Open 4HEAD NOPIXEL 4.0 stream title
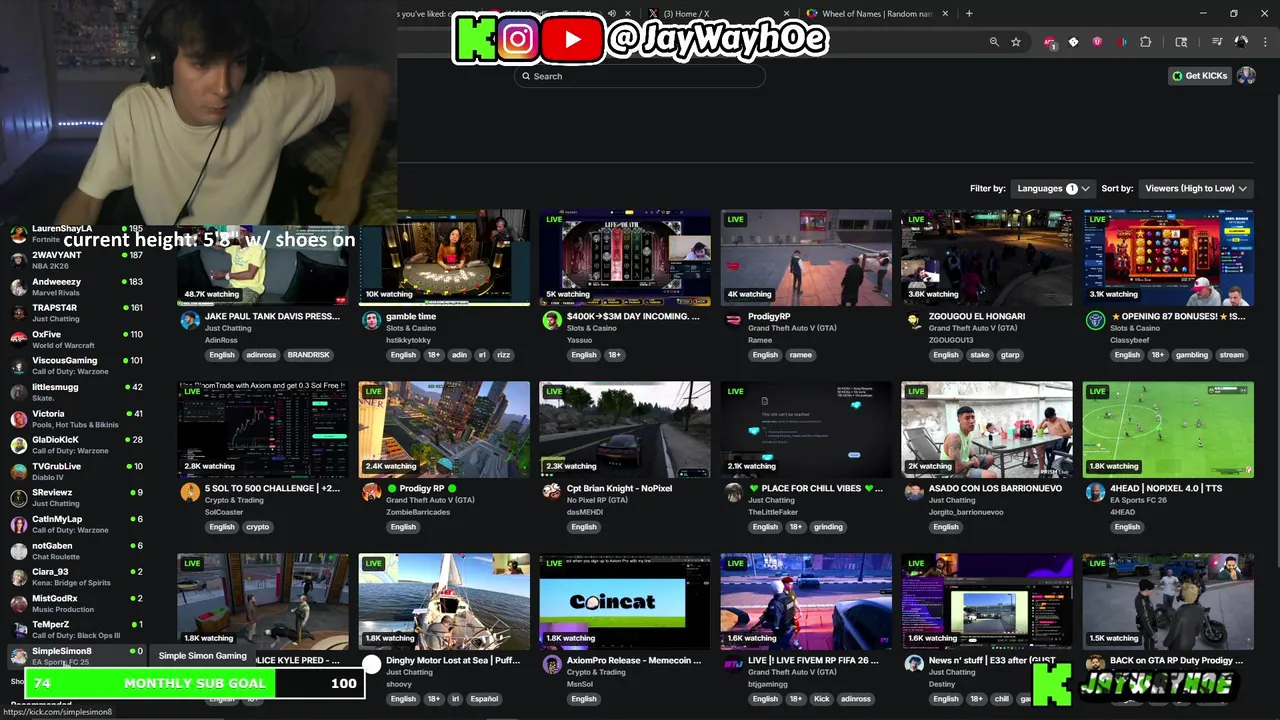 point(1166,488)
